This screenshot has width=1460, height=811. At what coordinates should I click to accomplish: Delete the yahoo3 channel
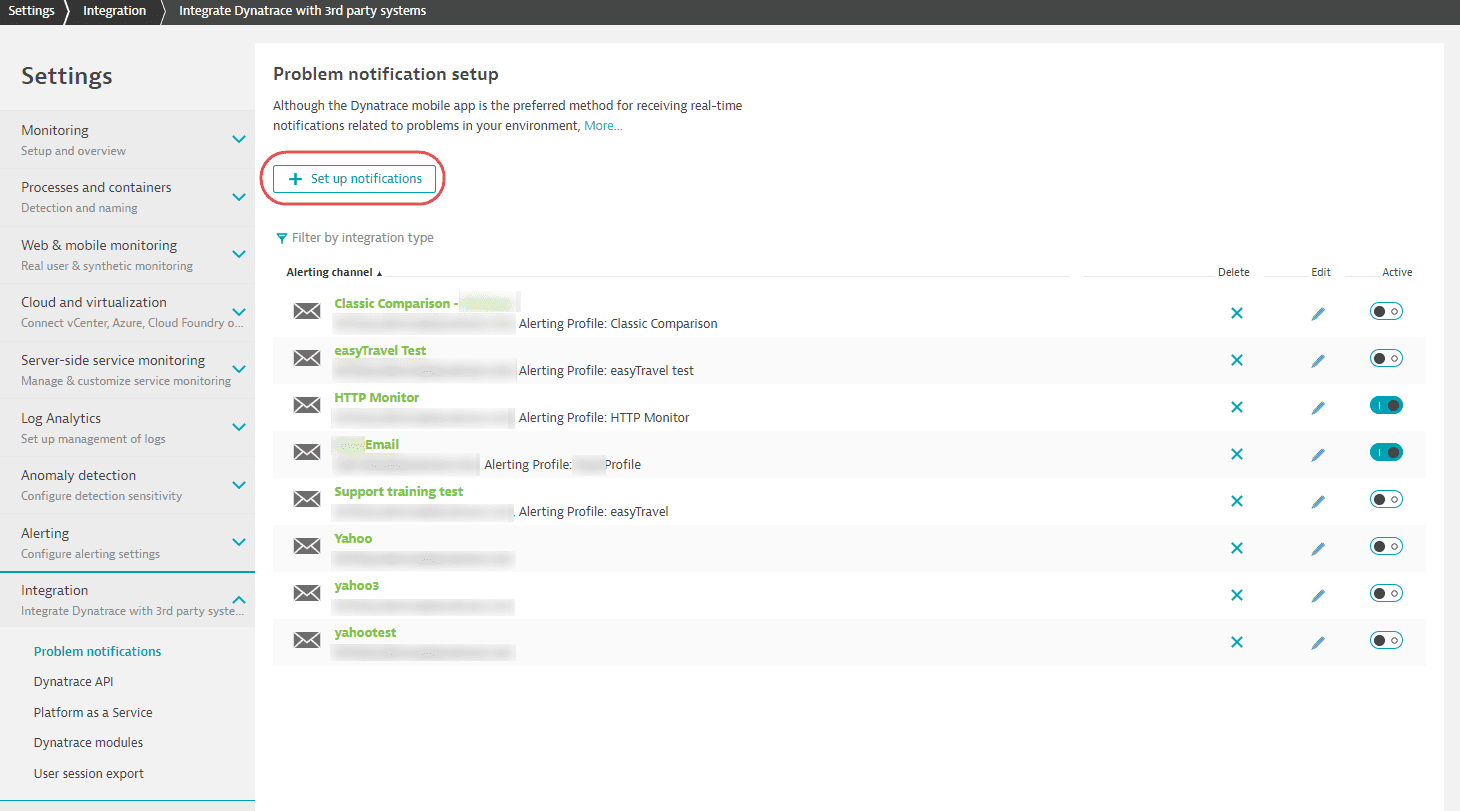[1236, 595]
